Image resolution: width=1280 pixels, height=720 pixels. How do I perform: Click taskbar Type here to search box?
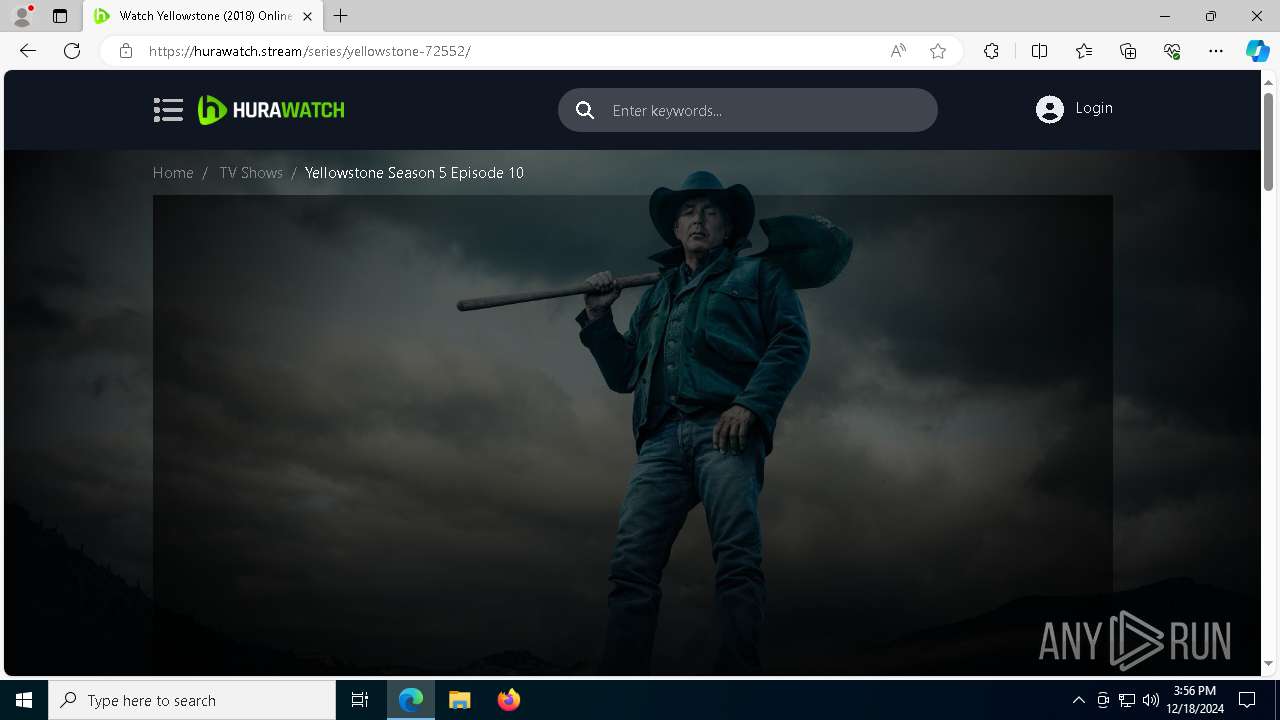(192, 700)
